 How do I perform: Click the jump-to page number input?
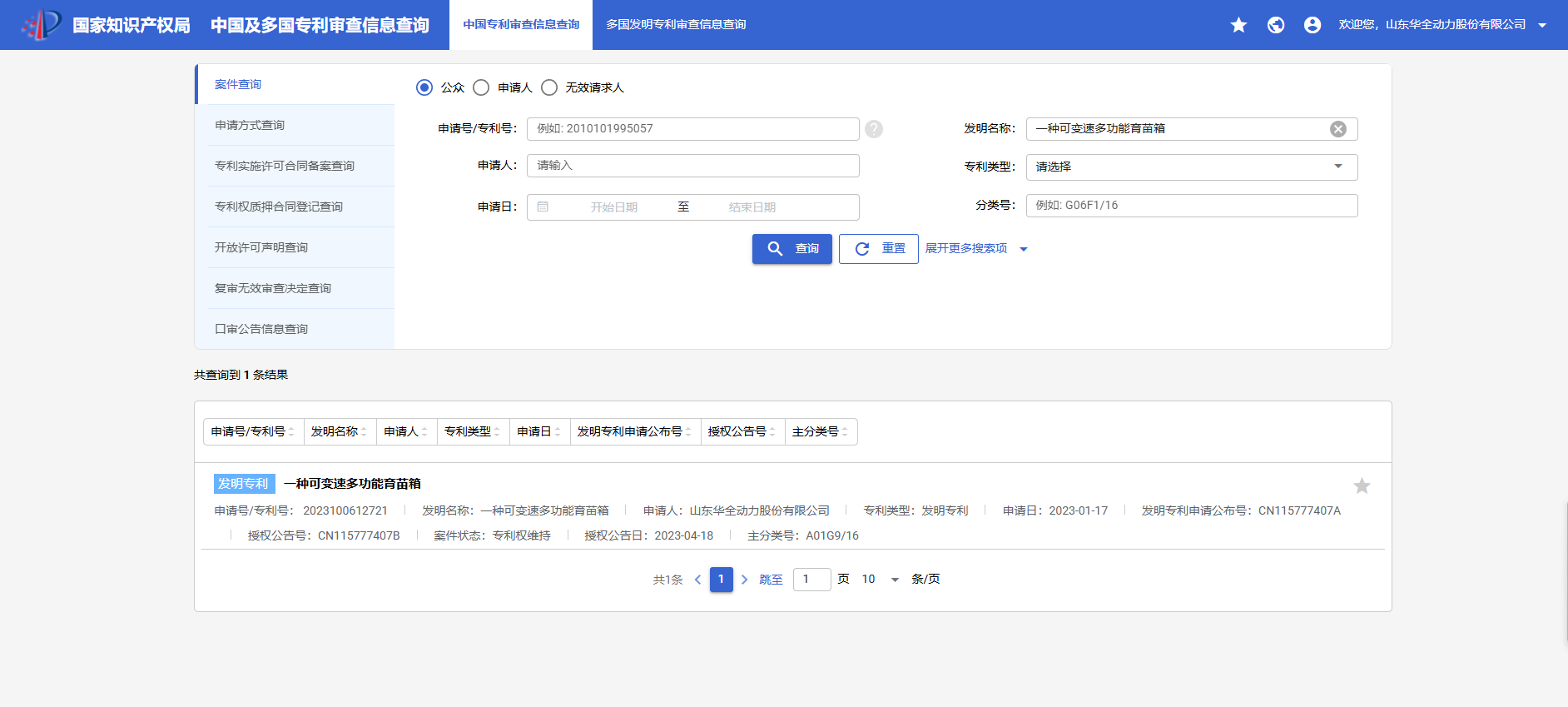[x=812, y=580]
